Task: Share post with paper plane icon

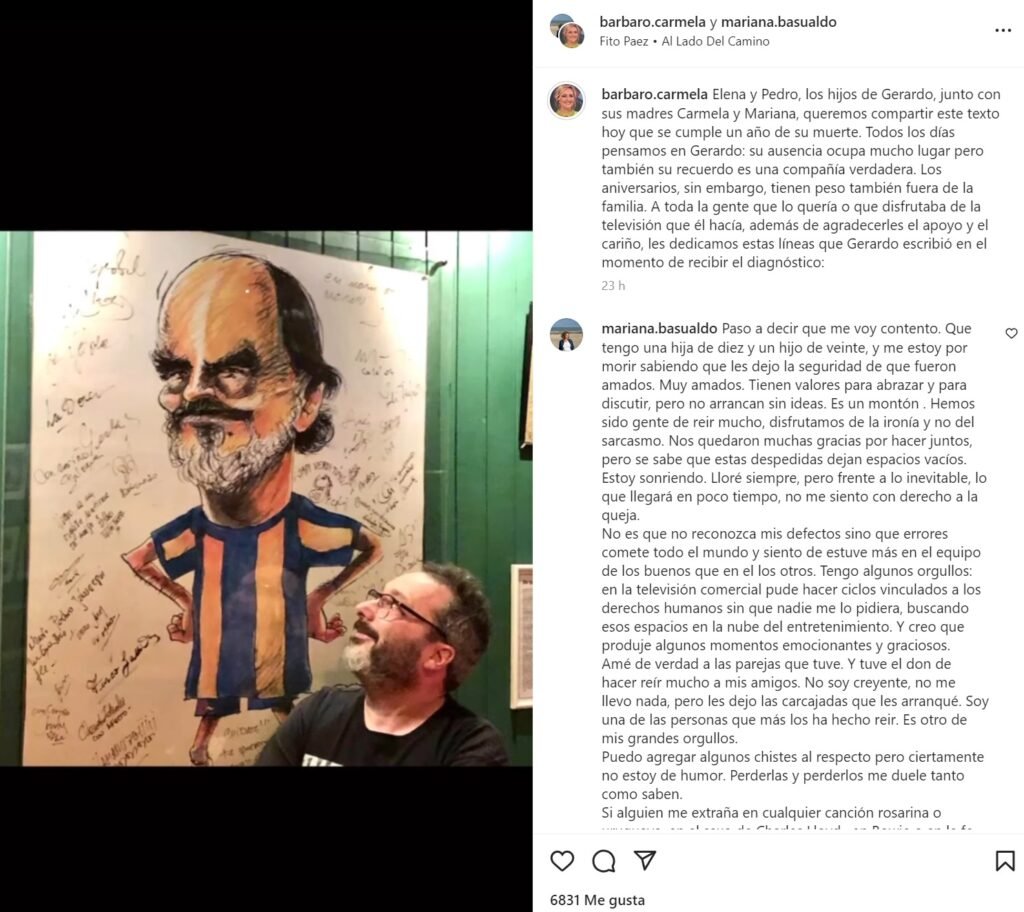Action: pyautogui.click(x=645, y=860)
